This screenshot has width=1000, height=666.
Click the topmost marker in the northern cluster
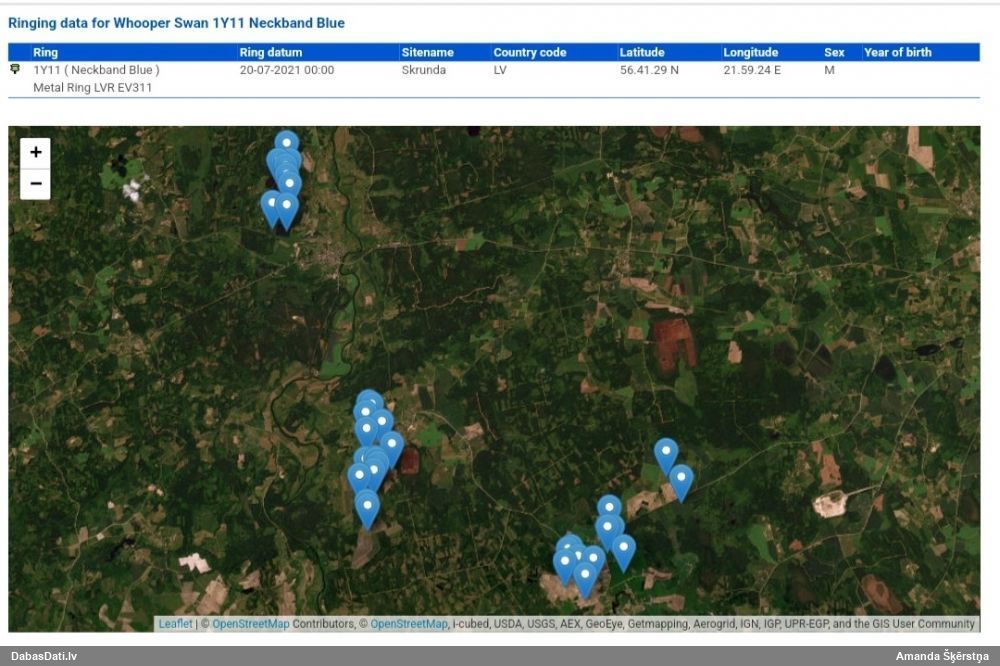click(287, 143)
